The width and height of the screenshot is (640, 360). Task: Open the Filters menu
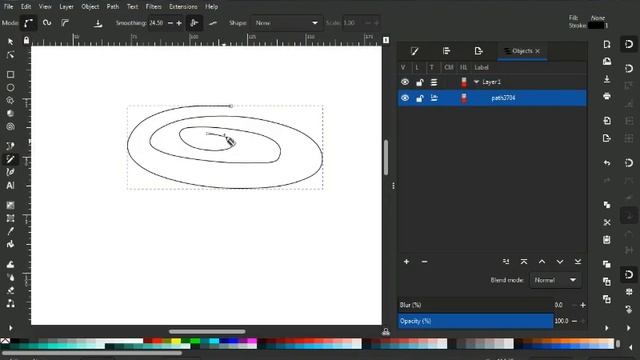[x=153, y=7]
